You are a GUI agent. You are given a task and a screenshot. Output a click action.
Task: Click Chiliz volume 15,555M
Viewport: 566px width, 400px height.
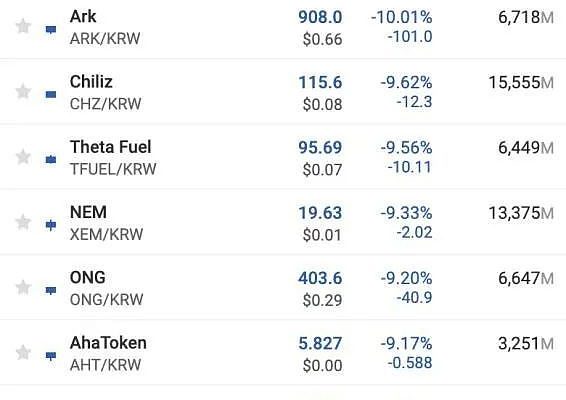point(521,83)
